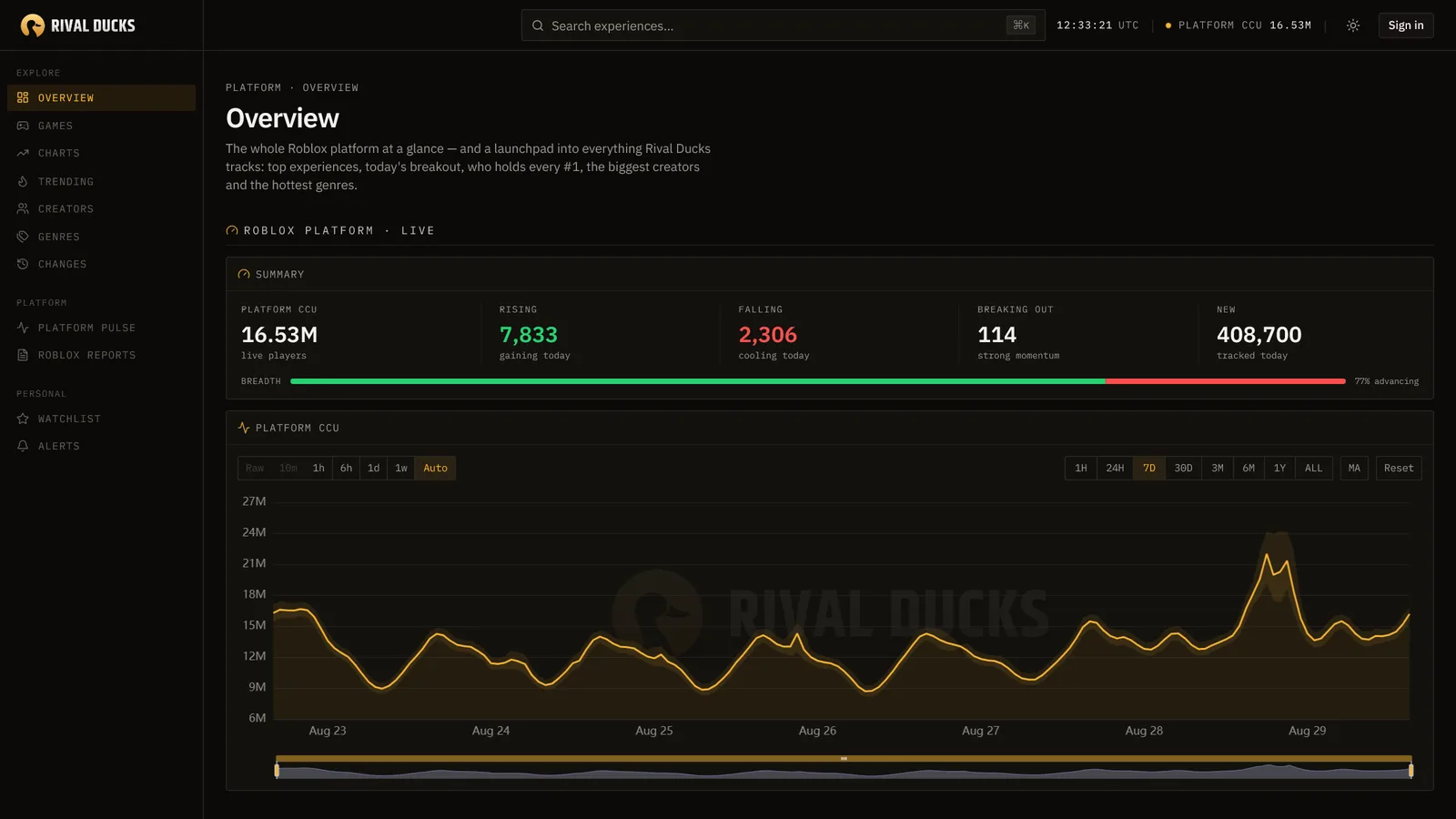
Task: Toggle the MA moving average
Action: click(1354, 468)
